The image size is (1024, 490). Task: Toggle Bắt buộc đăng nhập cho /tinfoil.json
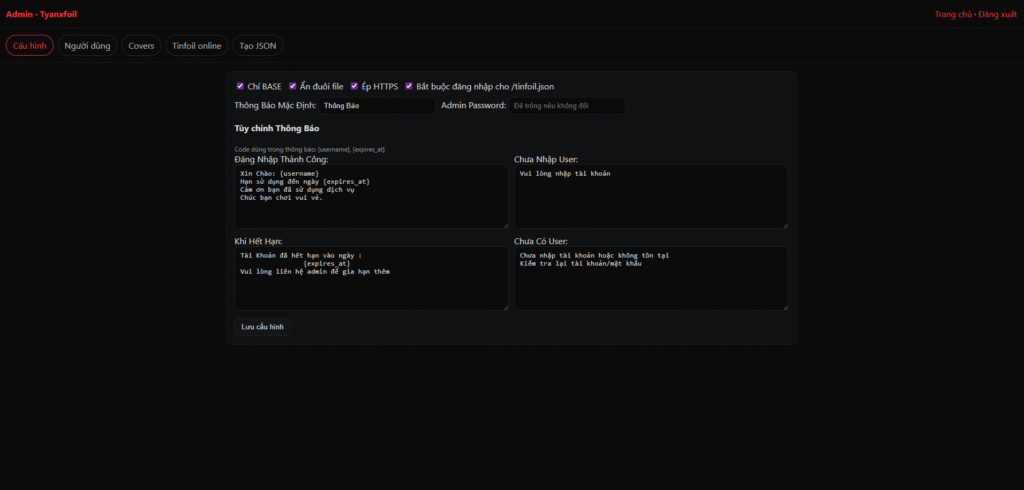(409, 86)
